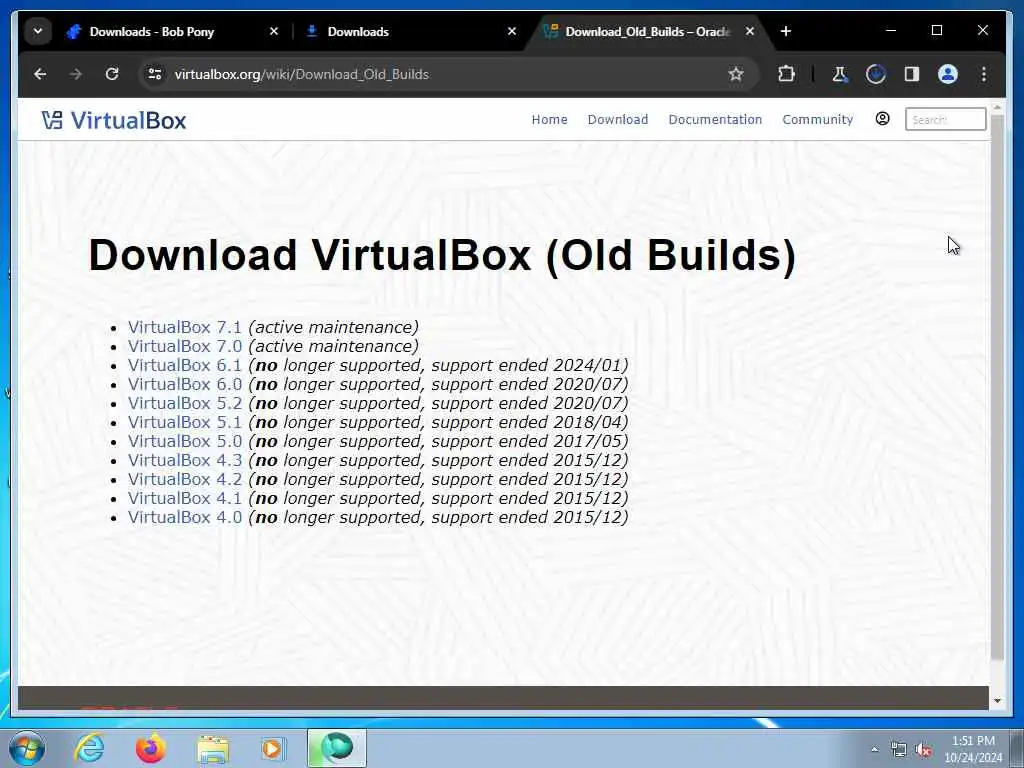Open the Community menu item
The width and height of the screenshot is (1024, 768).
point(818,120)
